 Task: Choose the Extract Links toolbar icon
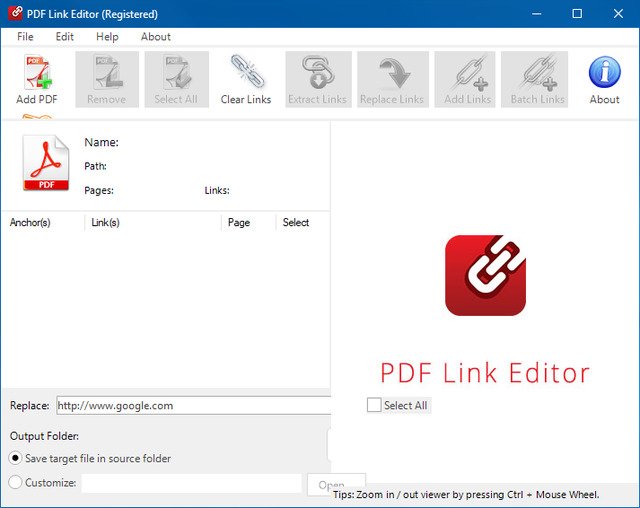317,73
